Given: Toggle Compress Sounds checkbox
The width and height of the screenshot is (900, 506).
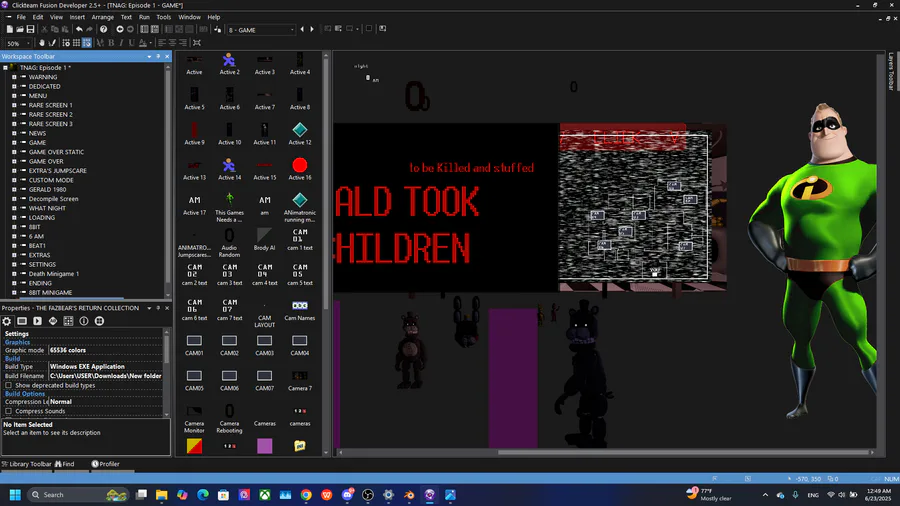Looking at the screenshot, I should pyautogui.click(x=8, y=411).
